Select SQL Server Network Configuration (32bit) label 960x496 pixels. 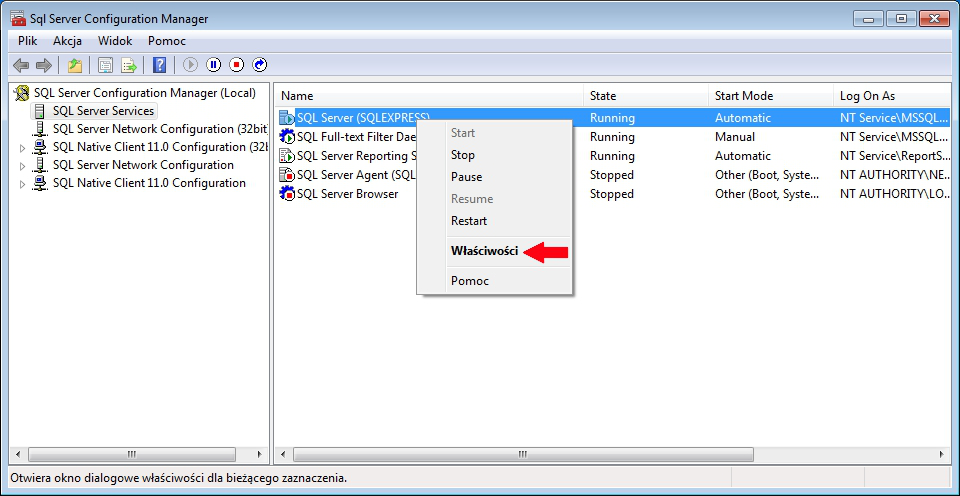(x=160, y=129)
